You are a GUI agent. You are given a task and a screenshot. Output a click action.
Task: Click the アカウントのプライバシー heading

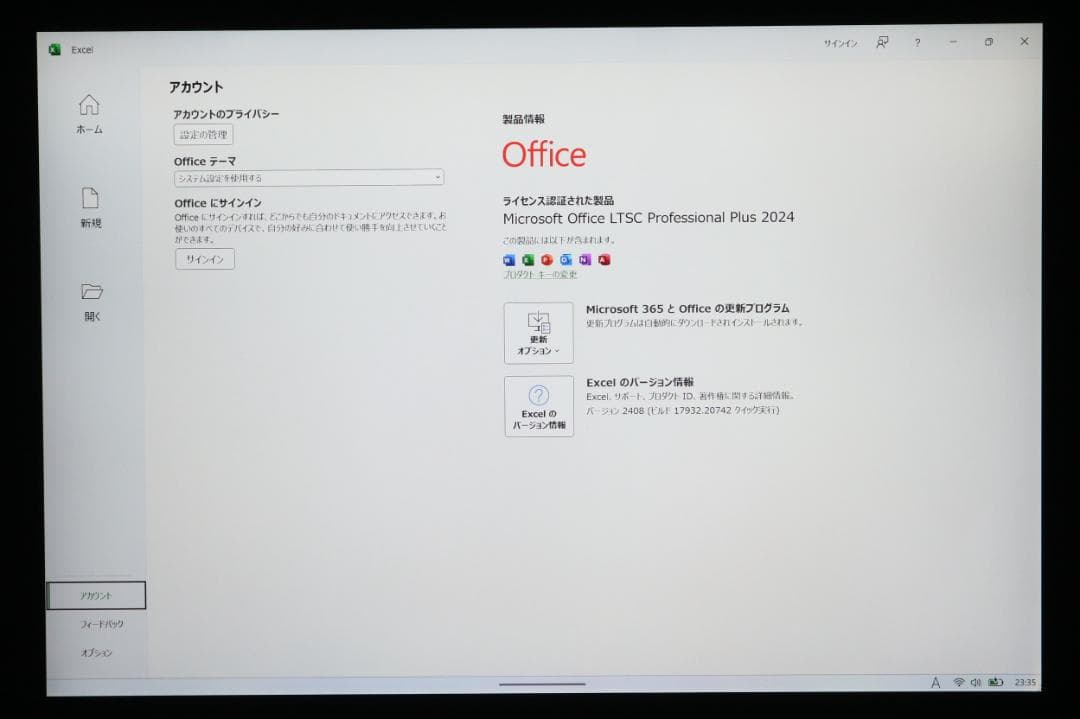(226, 114)
